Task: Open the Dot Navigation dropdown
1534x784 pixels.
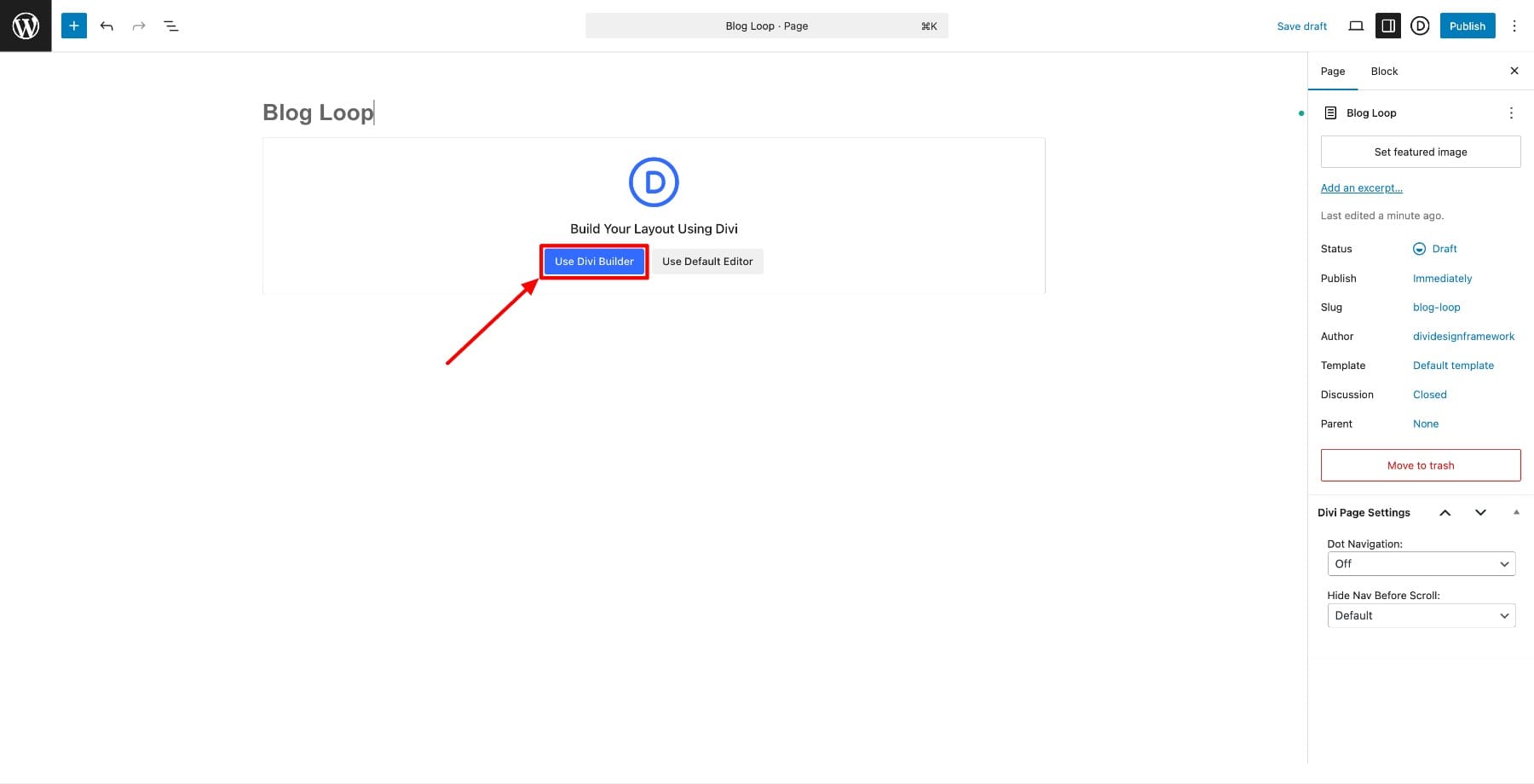Action: (x=1422, y=563)
